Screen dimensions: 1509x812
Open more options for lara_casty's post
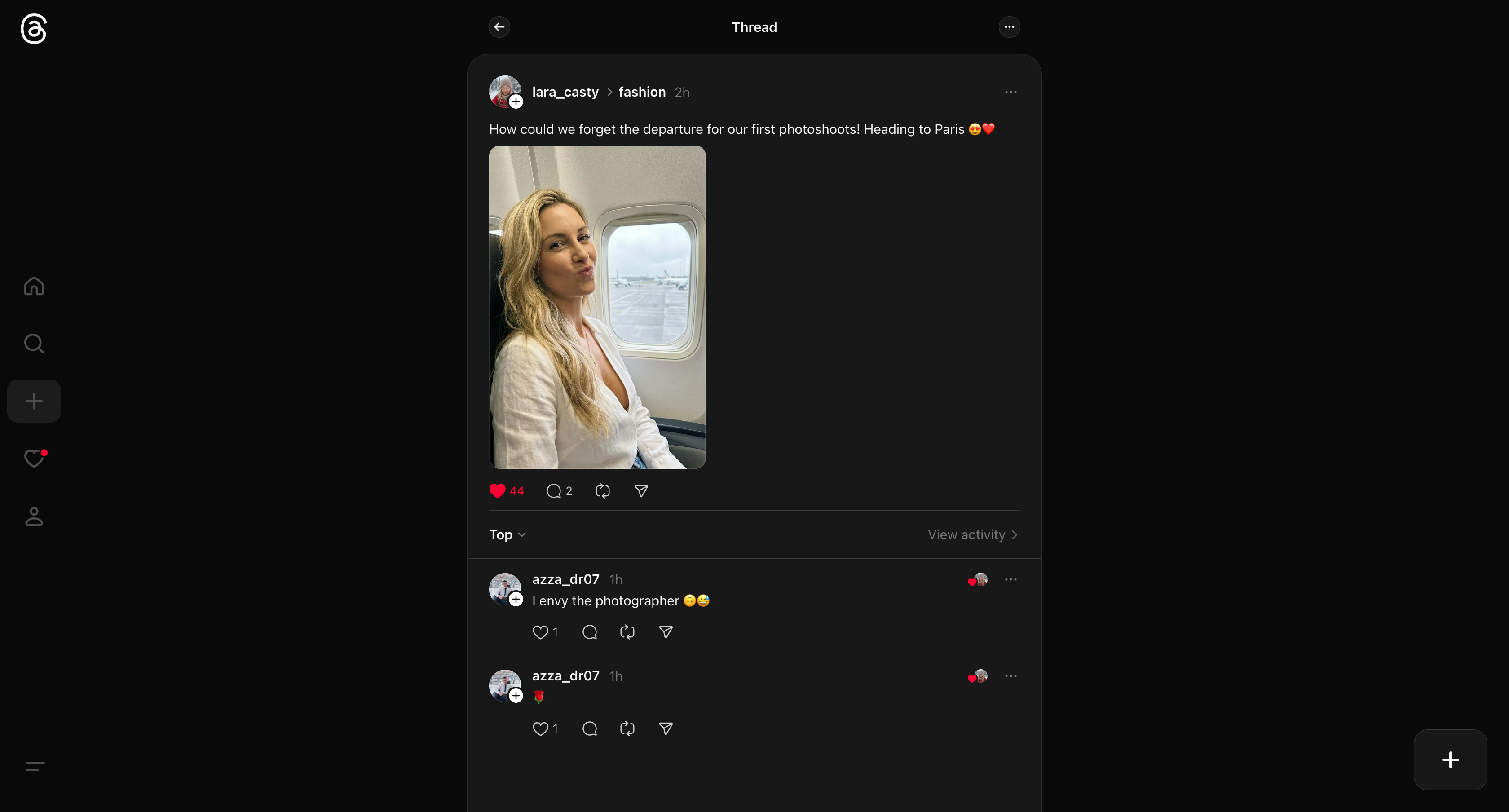pyautogui.click(x=1010, y=92)
